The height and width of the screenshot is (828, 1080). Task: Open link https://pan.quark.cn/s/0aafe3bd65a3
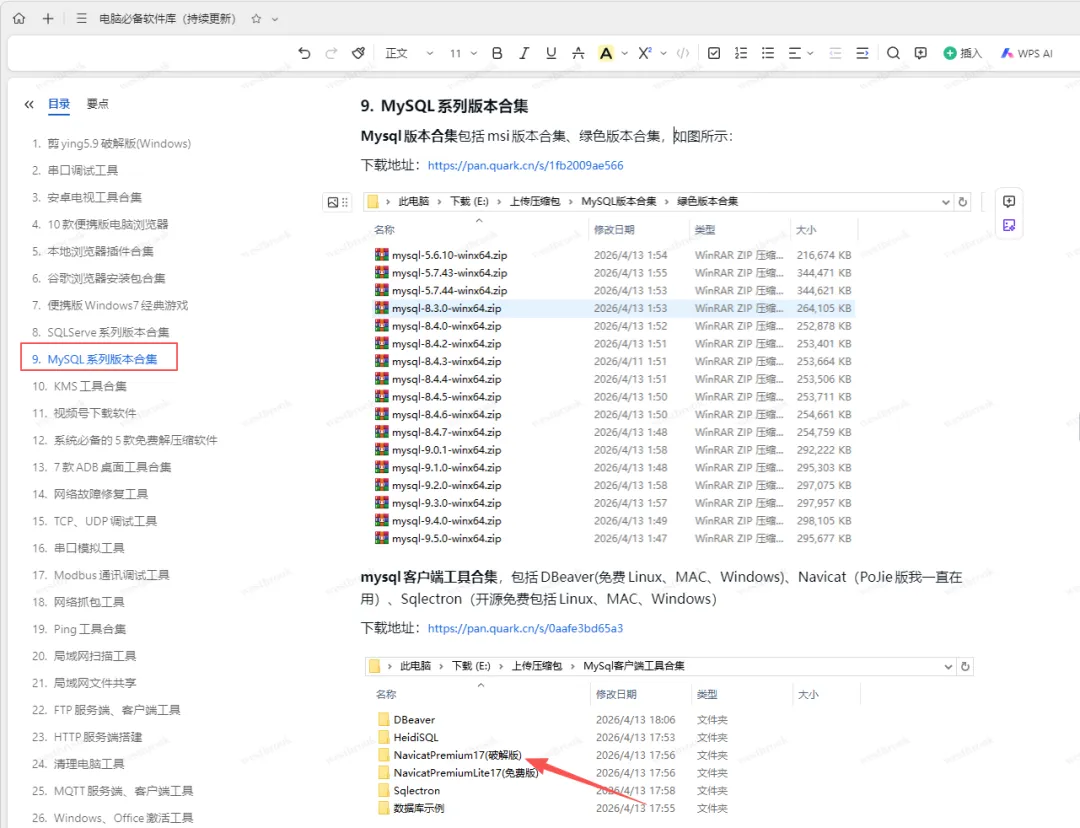(526, 628)
